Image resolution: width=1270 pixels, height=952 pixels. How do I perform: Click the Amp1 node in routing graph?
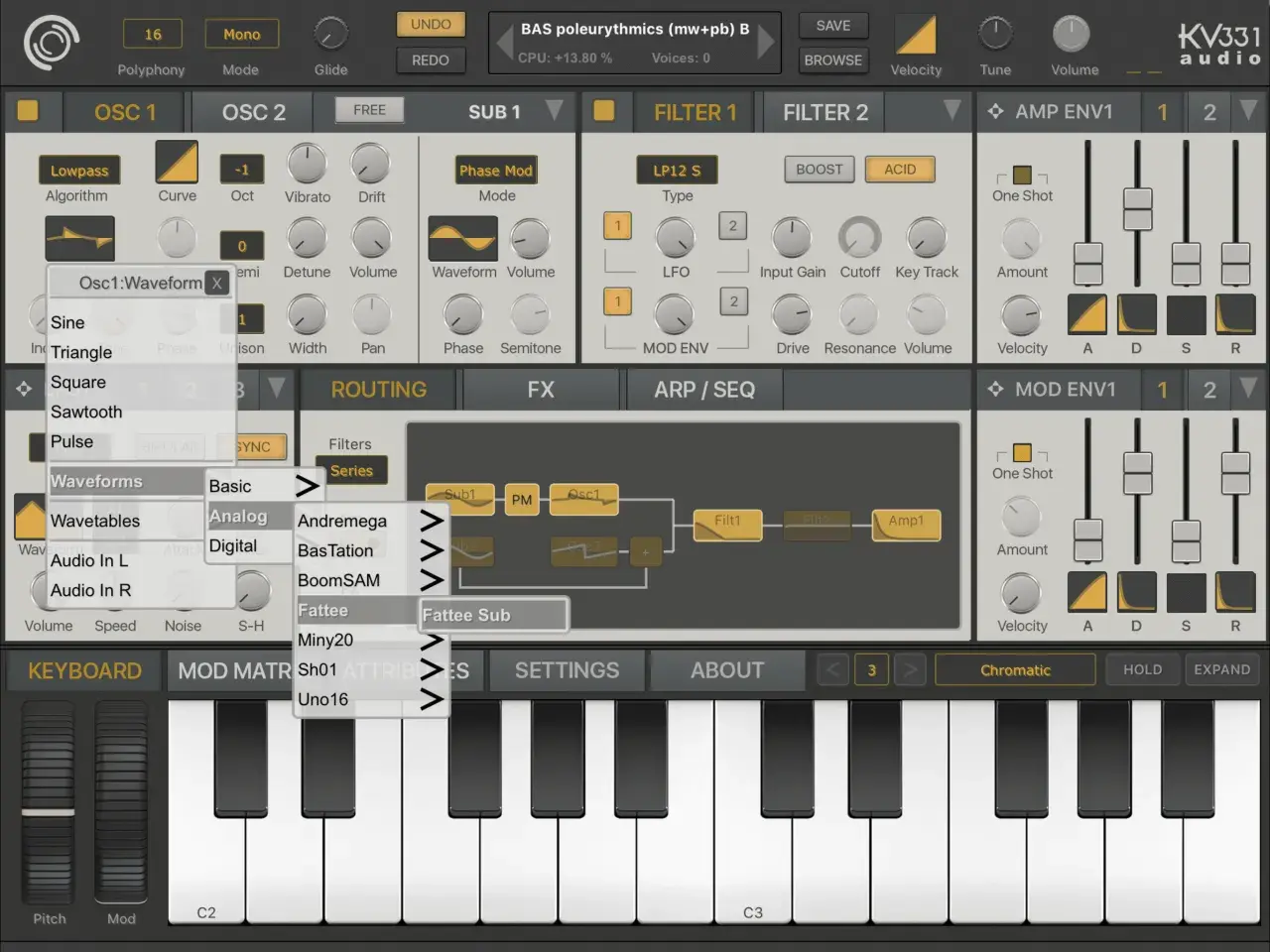point(905,525)
